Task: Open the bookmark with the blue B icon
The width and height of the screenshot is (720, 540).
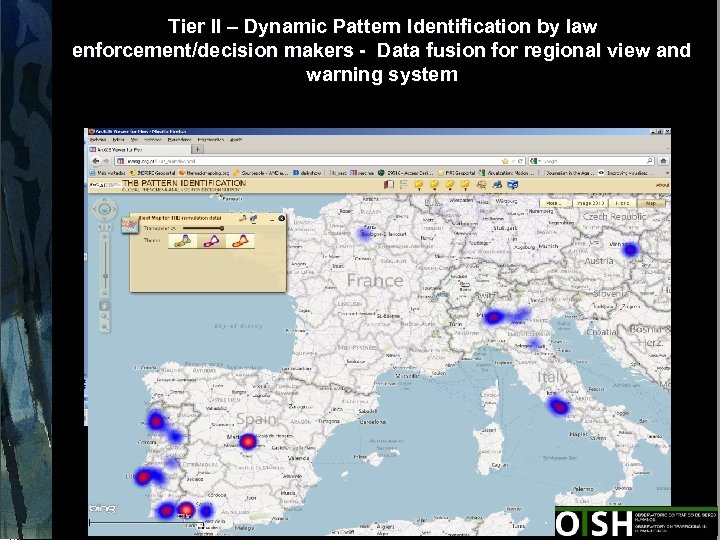Action: pyautogui.click(x=306, y=173)
